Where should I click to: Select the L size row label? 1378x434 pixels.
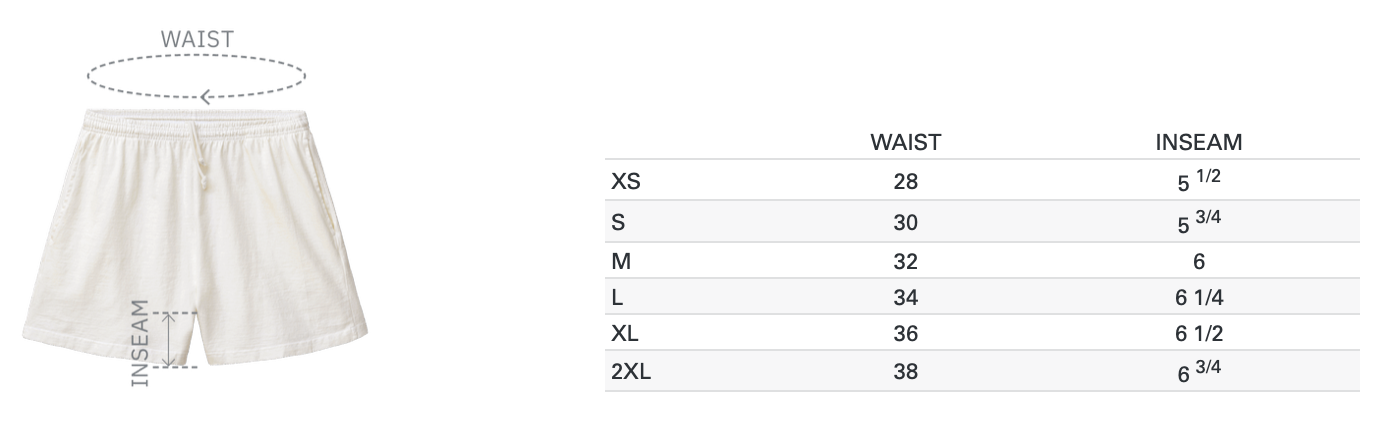coord(617,297)
